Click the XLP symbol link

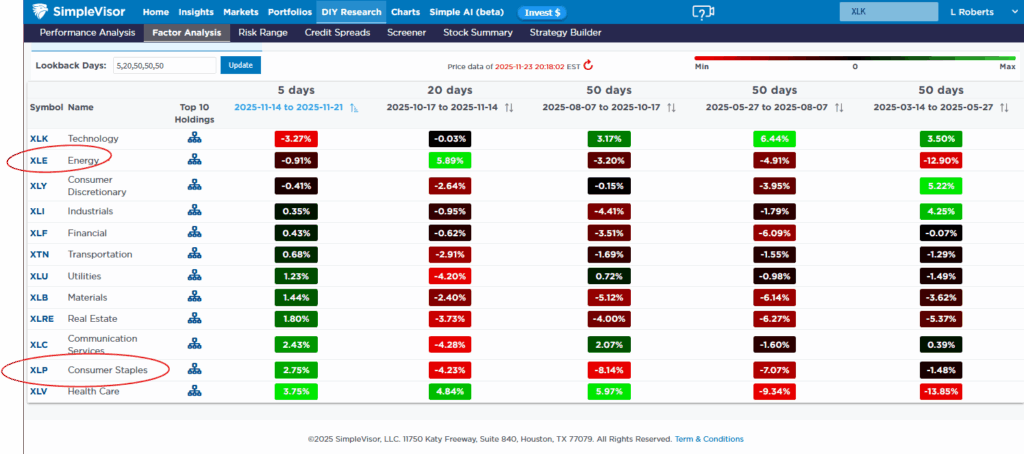click(39, 370)
